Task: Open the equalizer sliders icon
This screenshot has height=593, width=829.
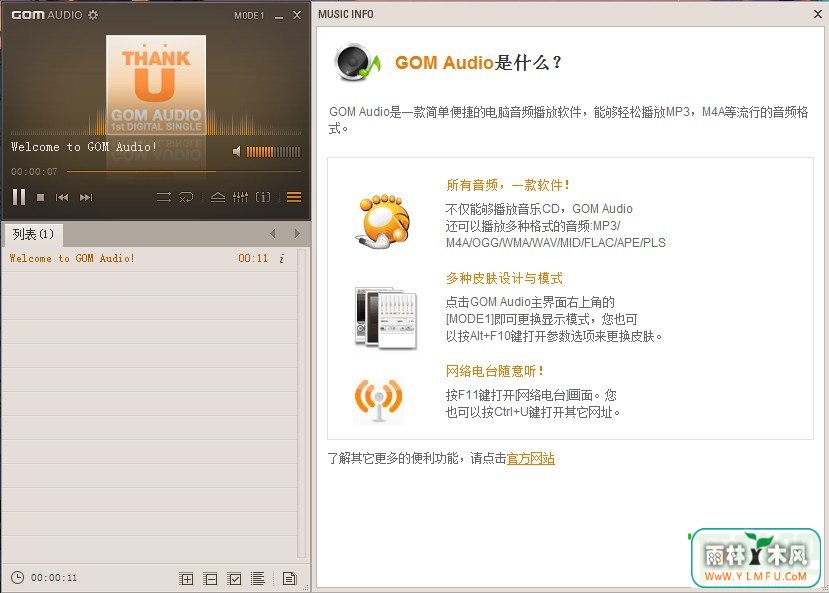Action: (240, 197)
